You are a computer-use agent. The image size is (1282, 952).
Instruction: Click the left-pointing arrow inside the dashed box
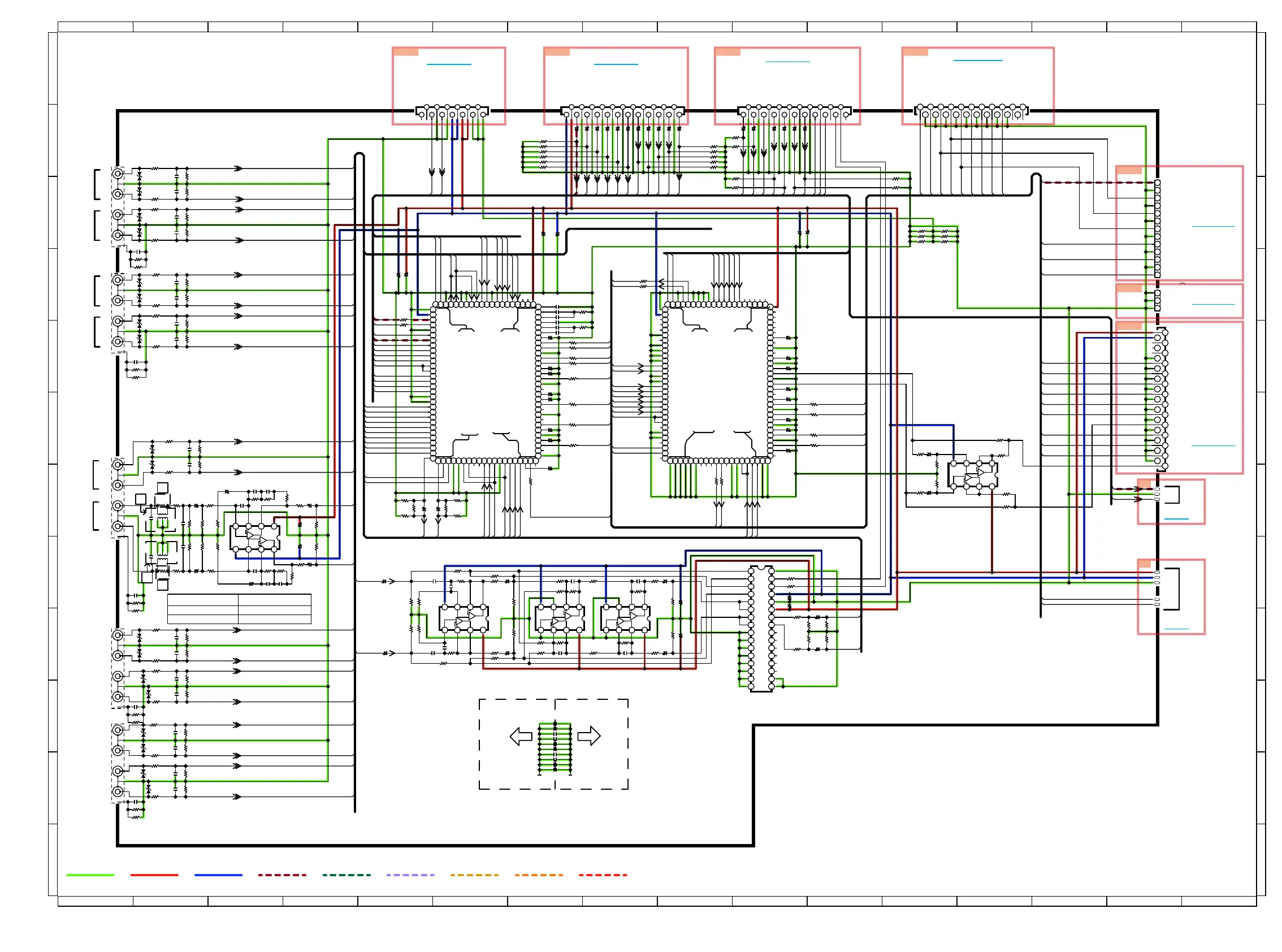click(520, 736)
